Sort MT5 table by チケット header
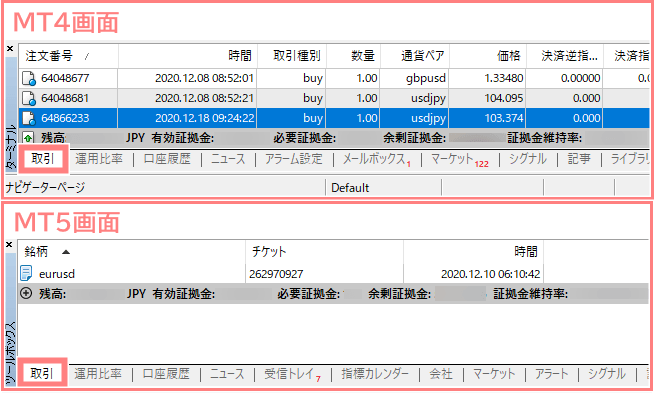 coord(325,251)
